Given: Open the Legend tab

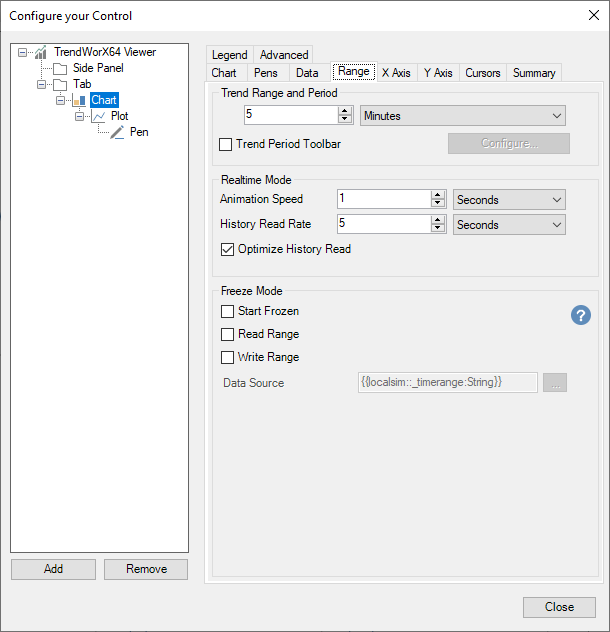Looking at the screenshot, I should 229,55.
